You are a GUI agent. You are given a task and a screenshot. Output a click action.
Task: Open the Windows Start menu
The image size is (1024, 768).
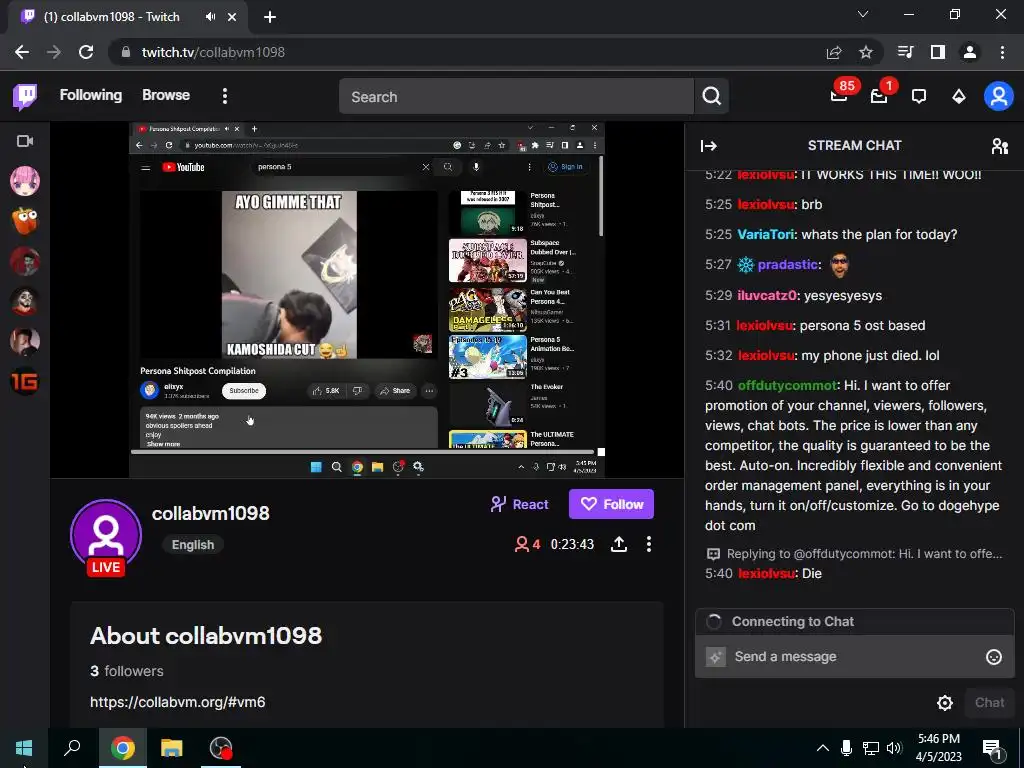tap(24, 748)
